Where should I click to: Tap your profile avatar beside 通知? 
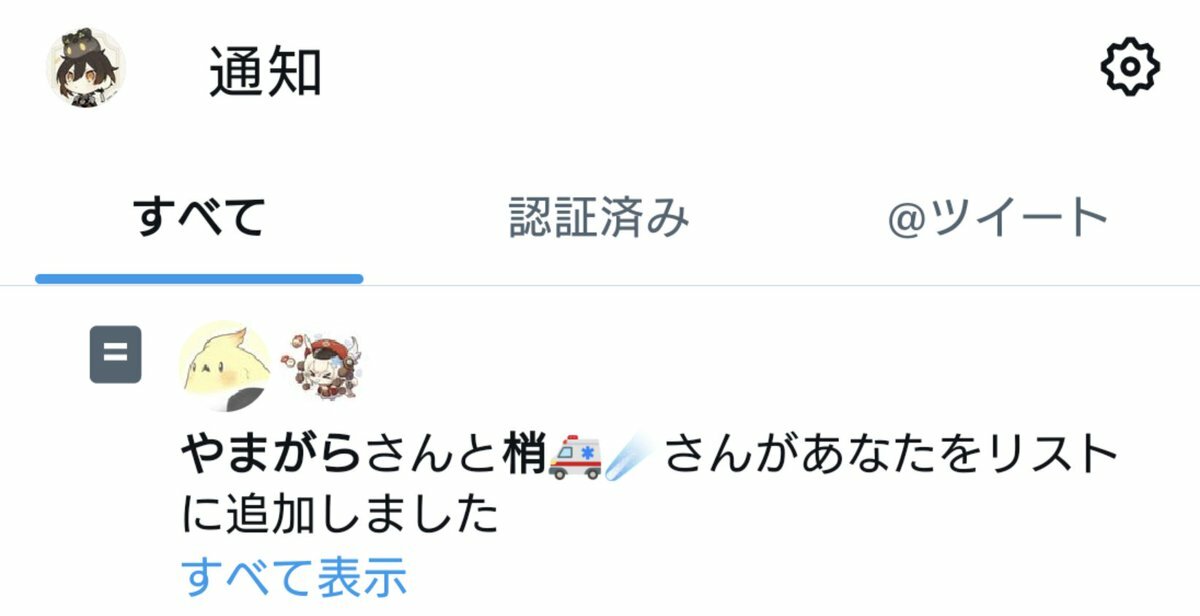click(x=87, y=68)
